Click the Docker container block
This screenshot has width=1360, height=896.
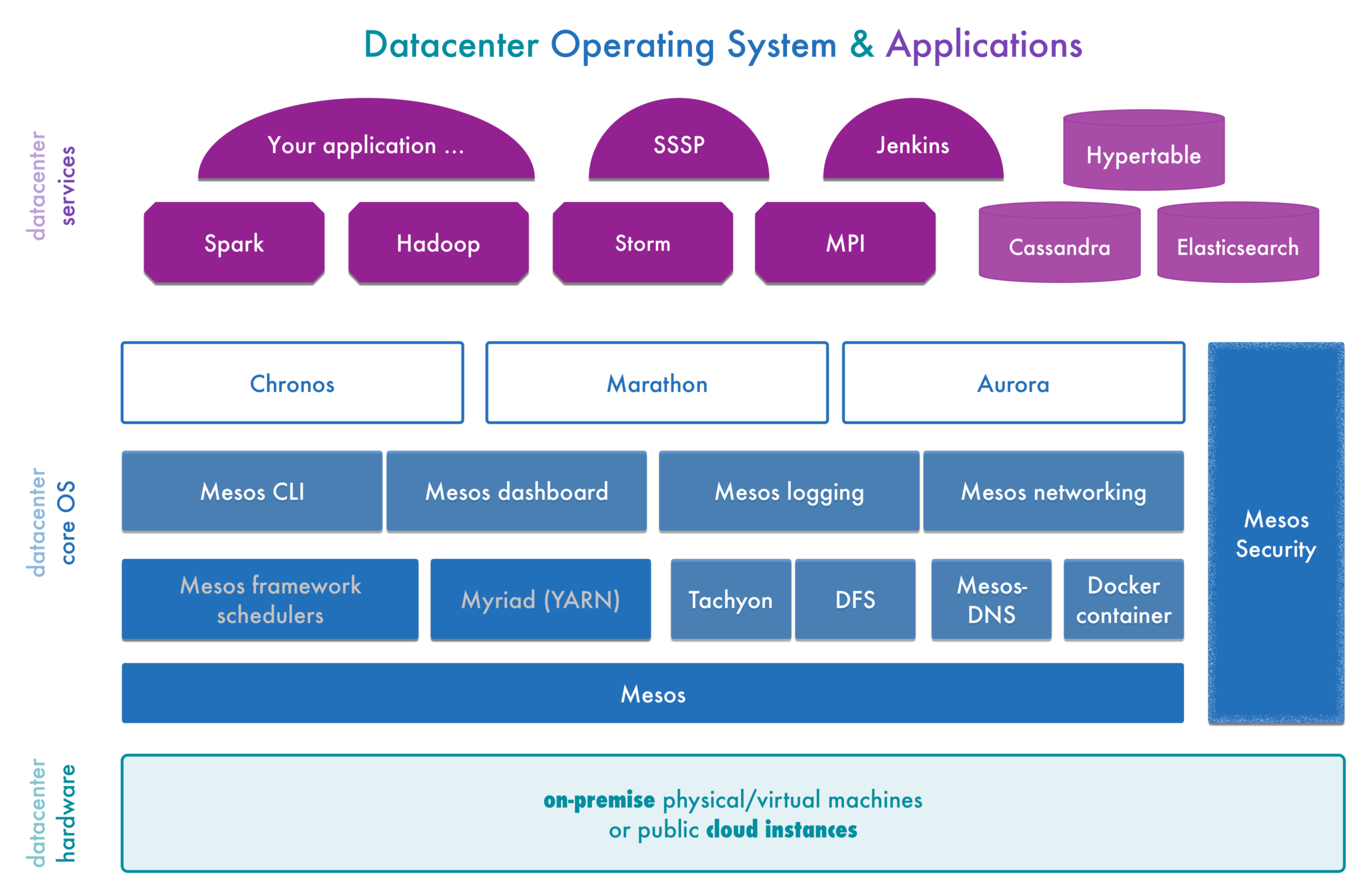pos(1124,600)
